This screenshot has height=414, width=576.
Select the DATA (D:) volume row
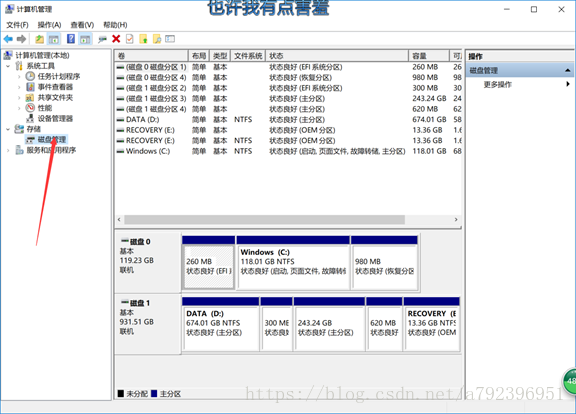click(x=288, y=120)
